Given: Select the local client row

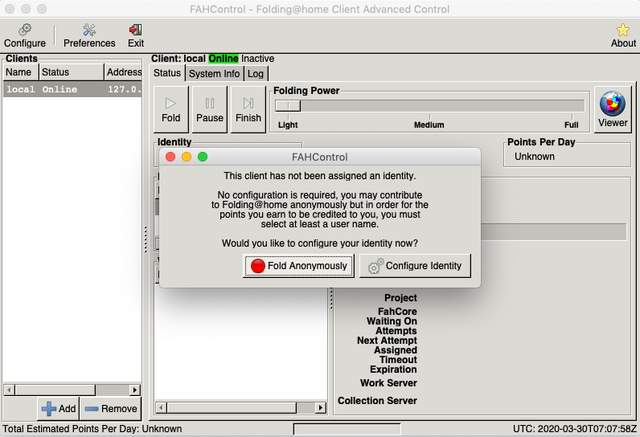Looking at the screenshot, I should [72, 89].
